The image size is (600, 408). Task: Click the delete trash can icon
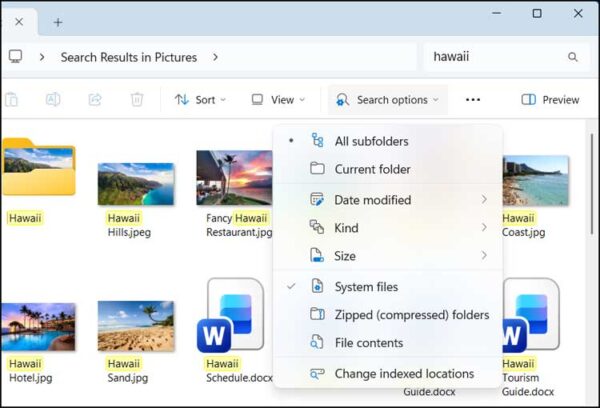point(137,100)
